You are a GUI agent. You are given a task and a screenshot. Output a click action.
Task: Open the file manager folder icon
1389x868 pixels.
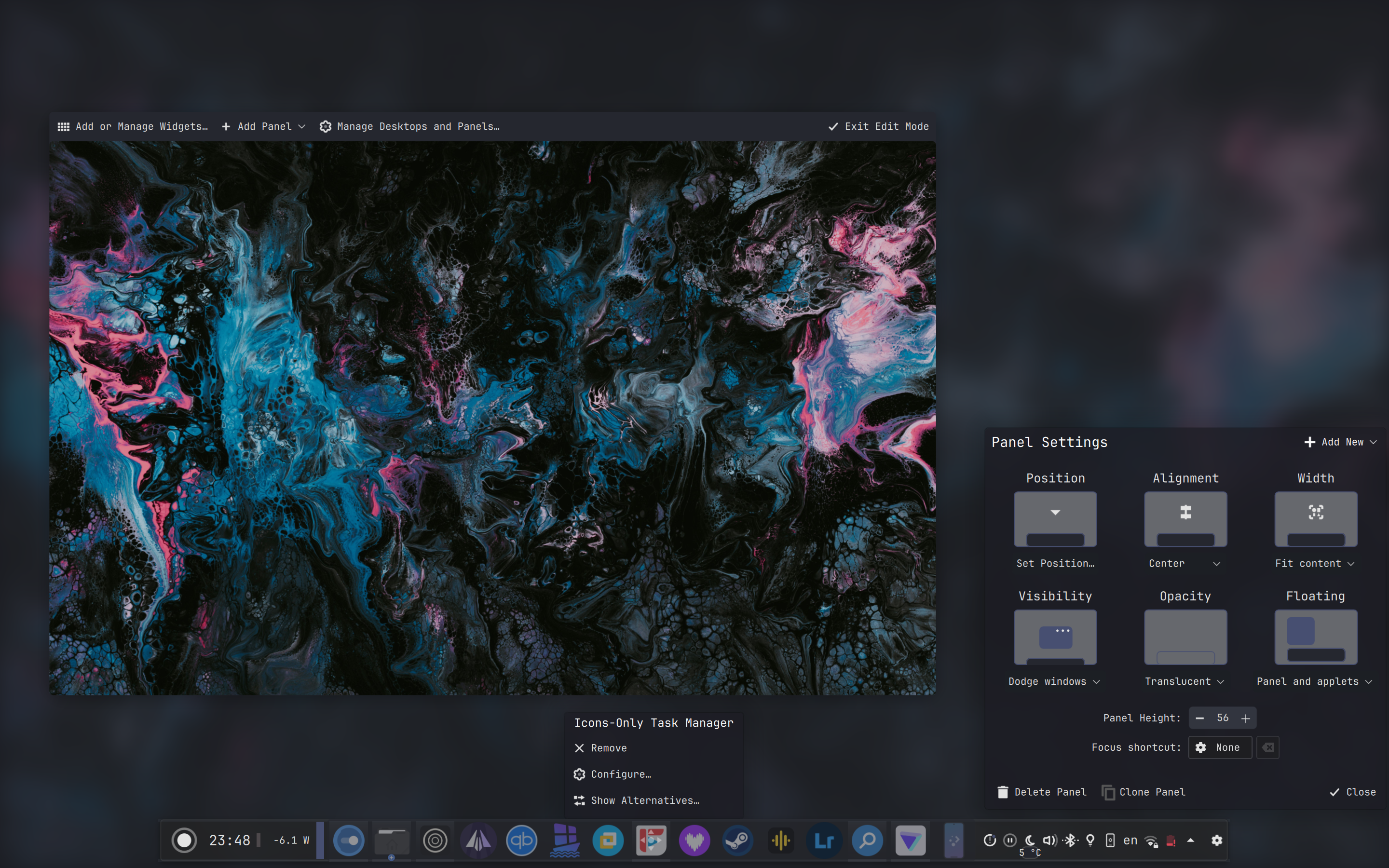click(392, 841)
